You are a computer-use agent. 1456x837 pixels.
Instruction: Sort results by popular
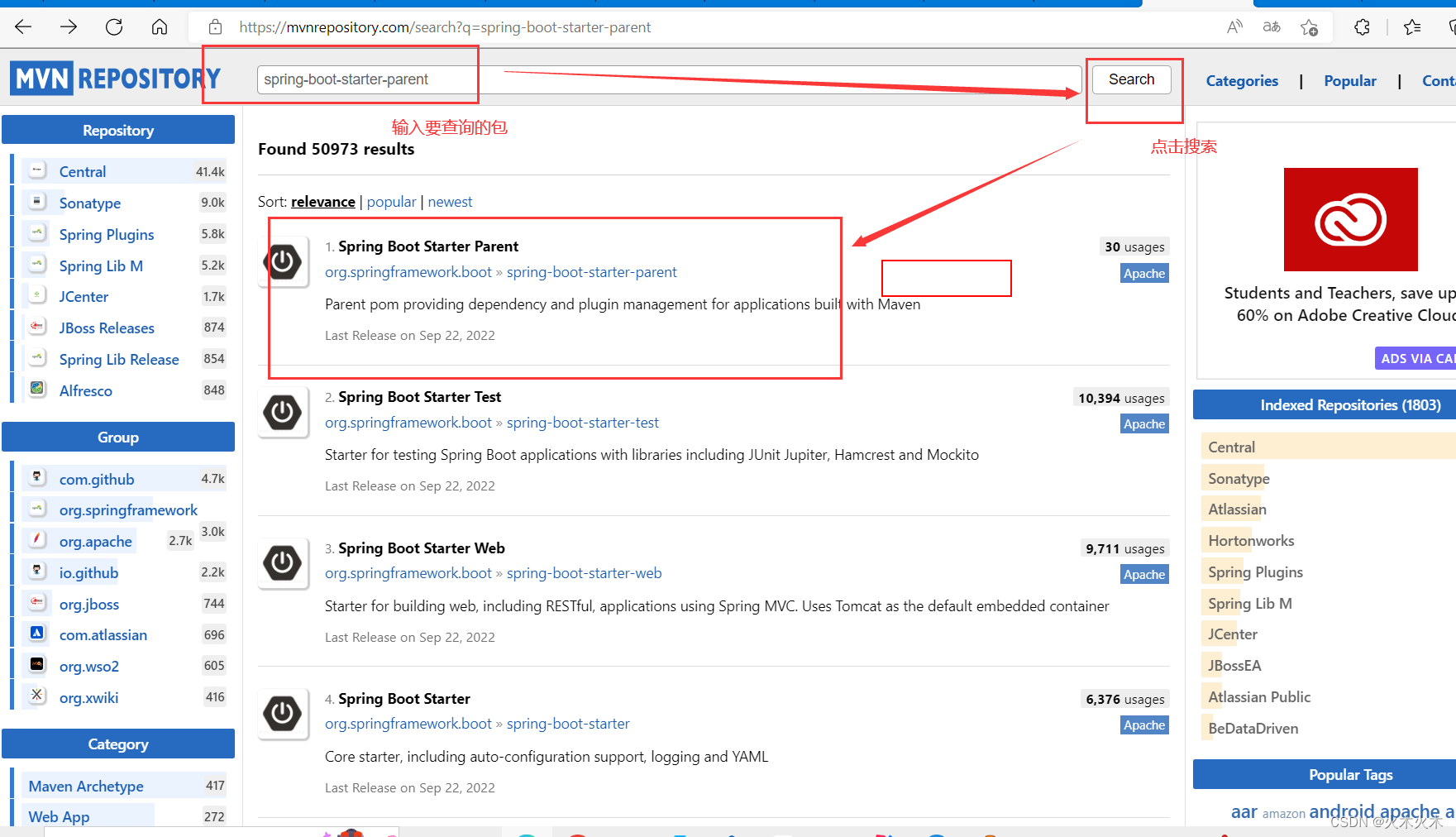click(x=391, y=202)
